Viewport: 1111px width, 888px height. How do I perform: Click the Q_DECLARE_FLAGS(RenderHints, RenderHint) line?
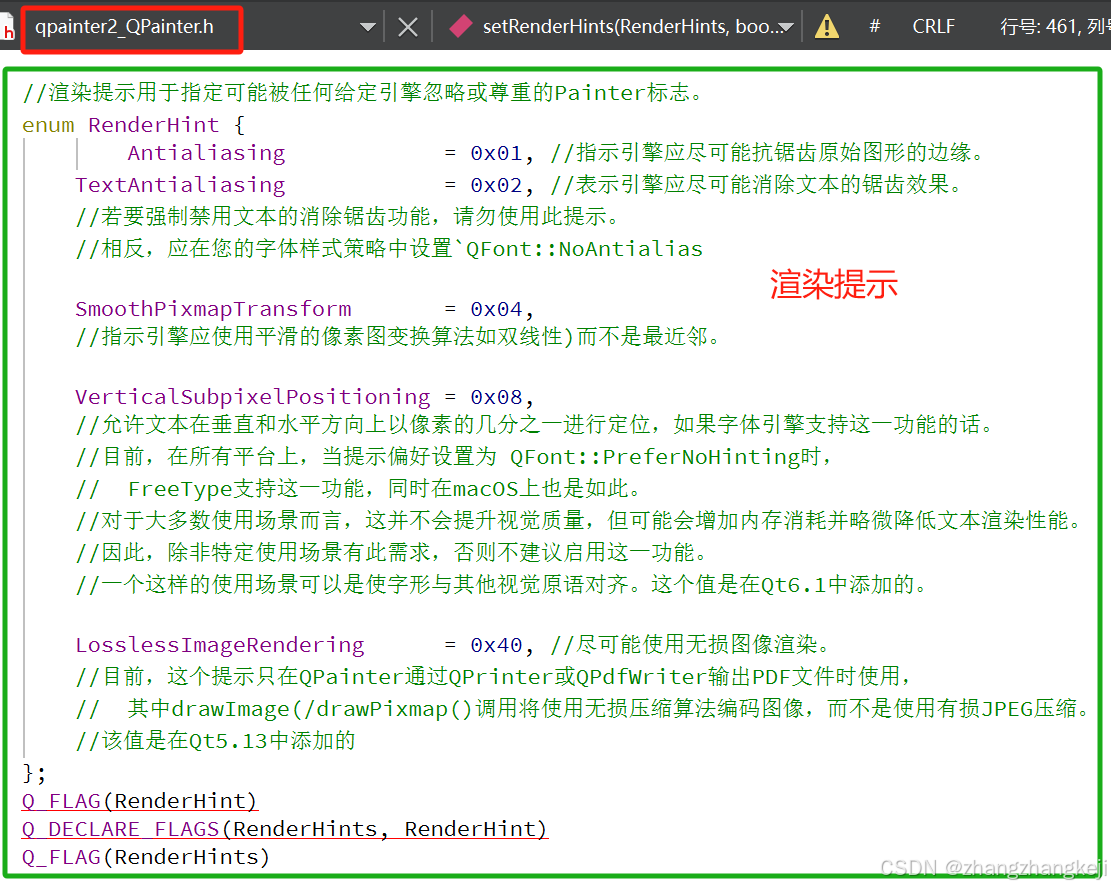(x=285, y=829)
